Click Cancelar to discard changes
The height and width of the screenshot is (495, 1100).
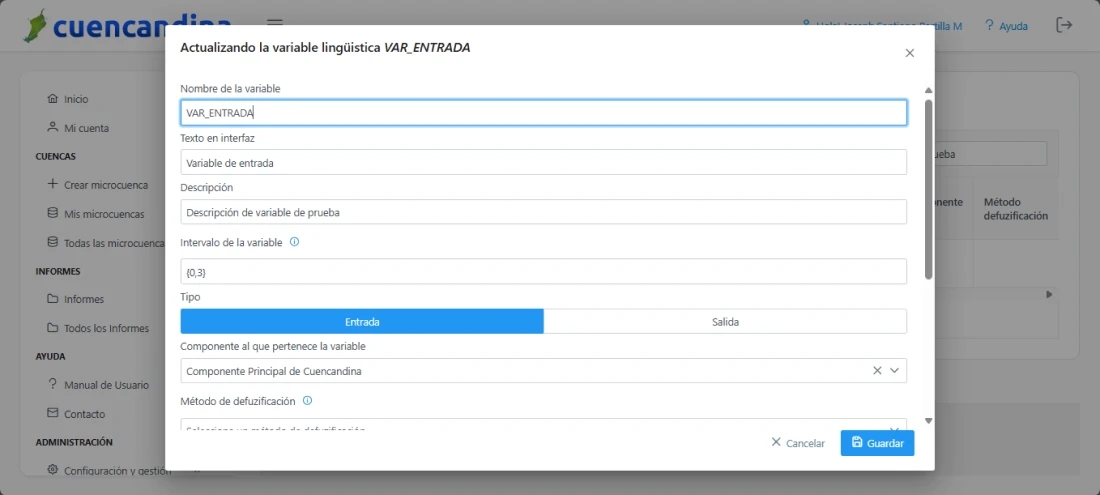tap(798, 443)
